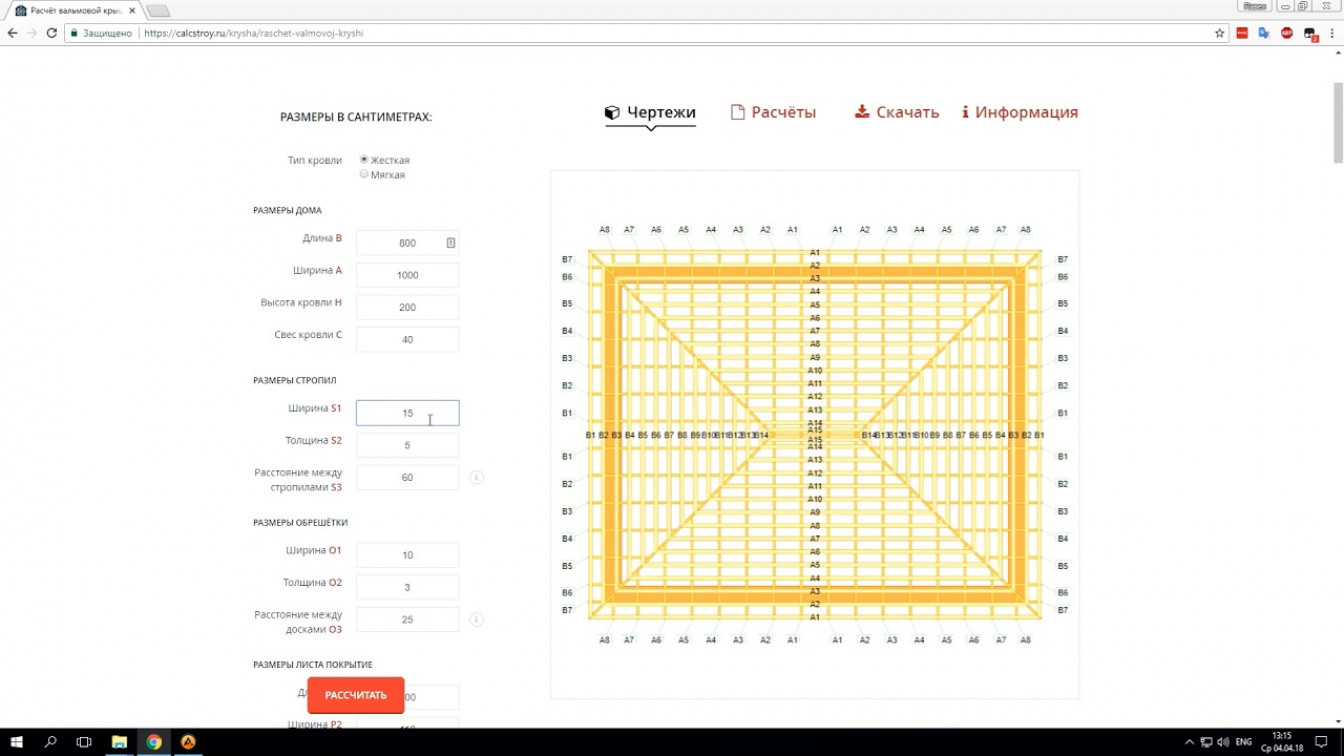Open Task View on the taskbar

tap(84, 742)
